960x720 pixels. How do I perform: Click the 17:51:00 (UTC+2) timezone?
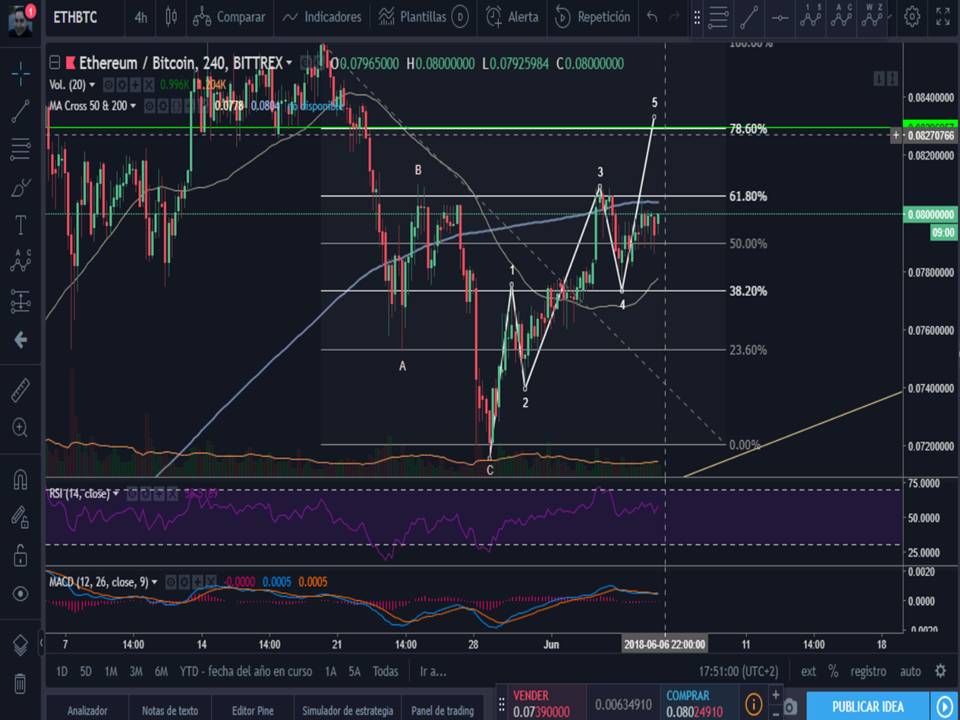(738, 672)
